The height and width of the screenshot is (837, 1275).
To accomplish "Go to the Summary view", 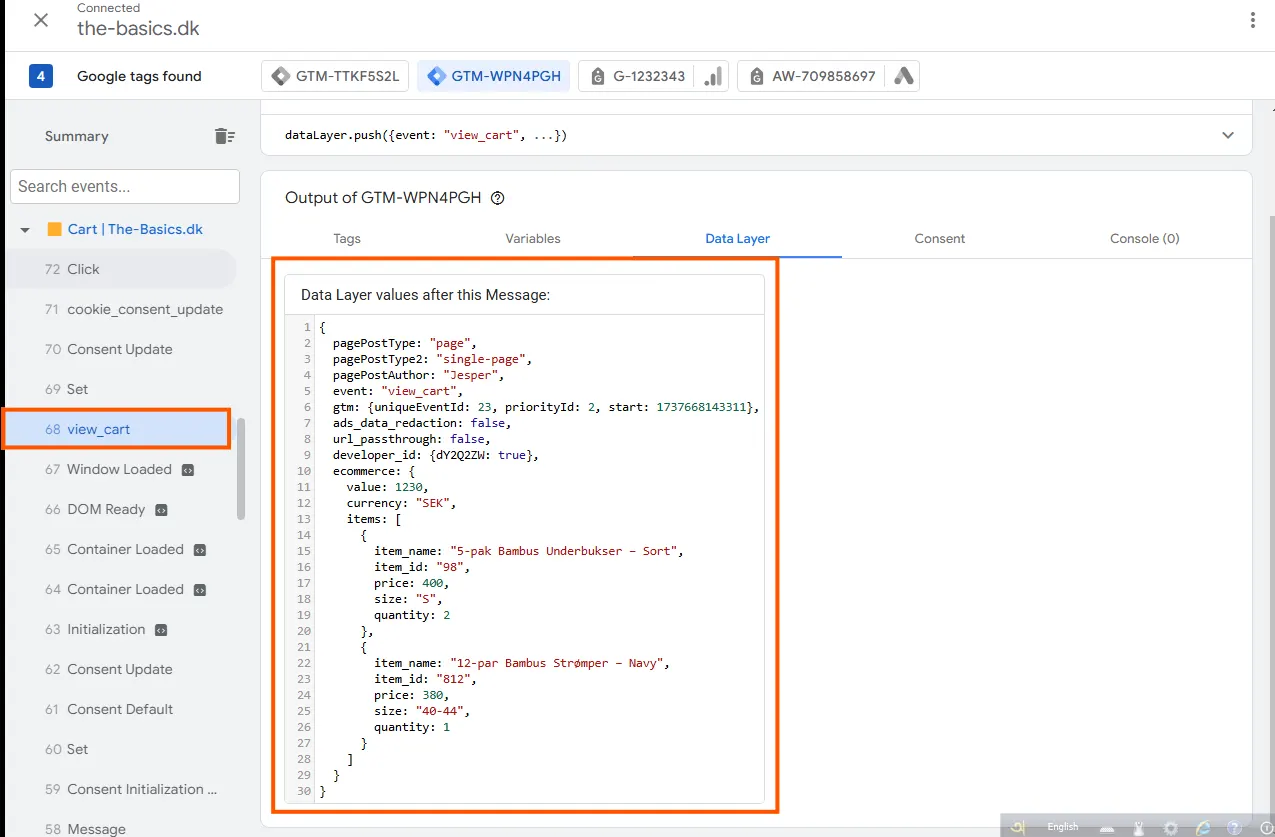I will pos(77,136).
